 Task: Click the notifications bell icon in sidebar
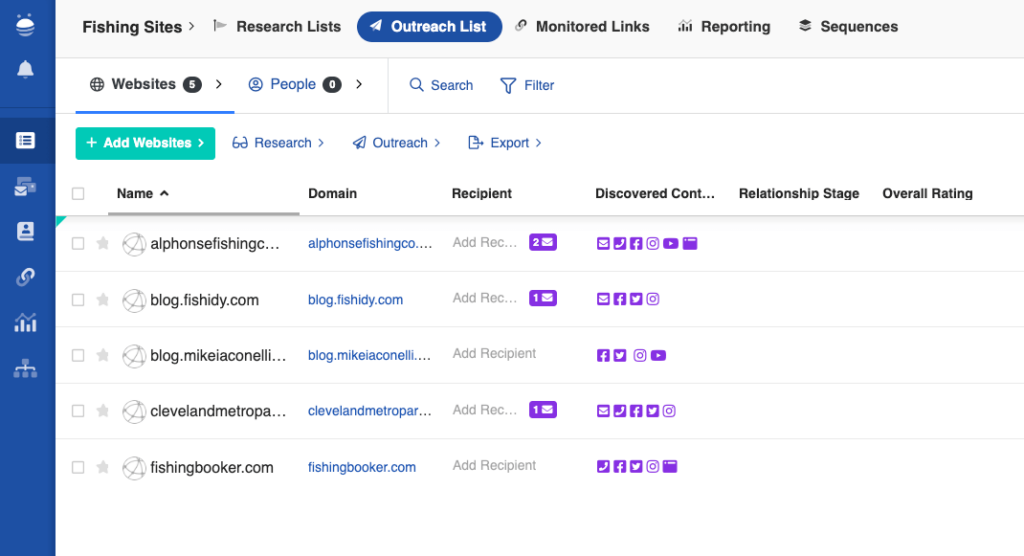[26, 69]
